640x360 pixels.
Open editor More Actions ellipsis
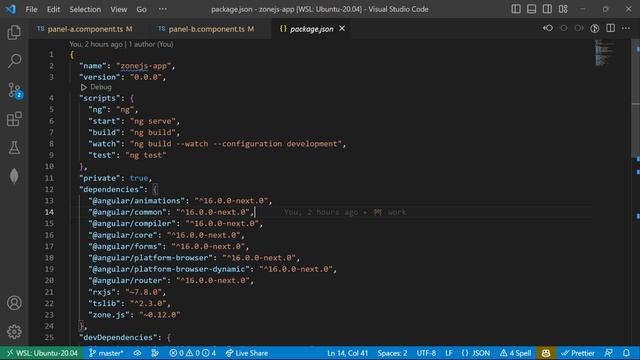coord(626,28)
